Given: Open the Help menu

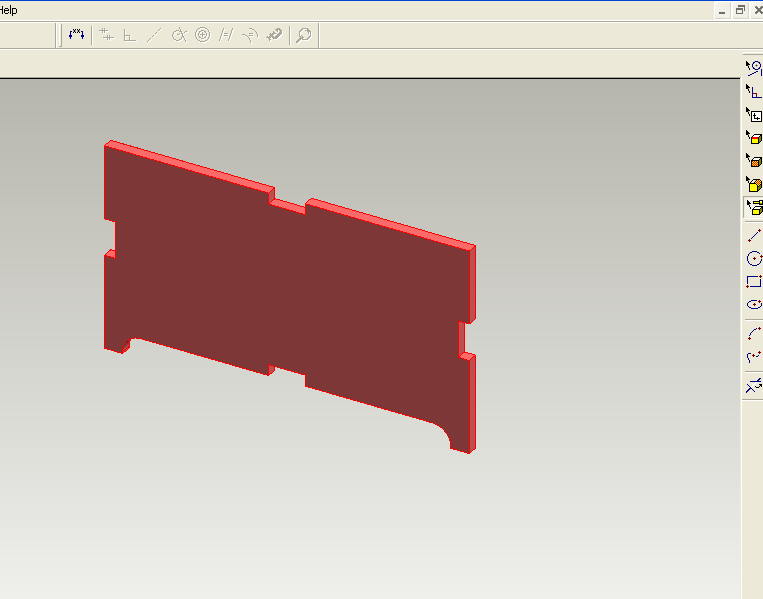Looking at the screenshot, I should (8, 10).
